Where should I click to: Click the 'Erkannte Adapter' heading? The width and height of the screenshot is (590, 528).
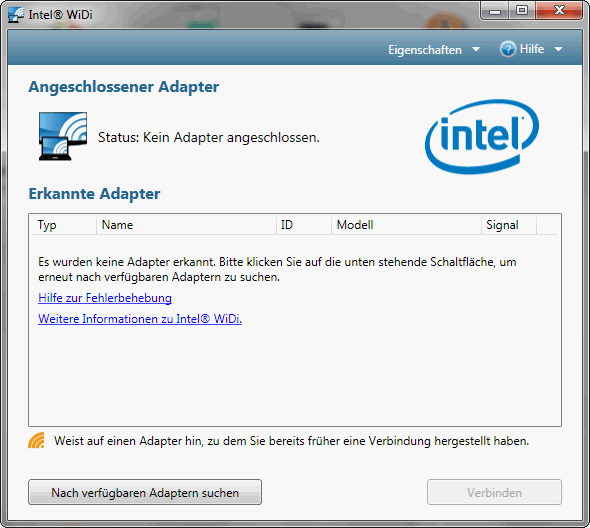[94, 193]
